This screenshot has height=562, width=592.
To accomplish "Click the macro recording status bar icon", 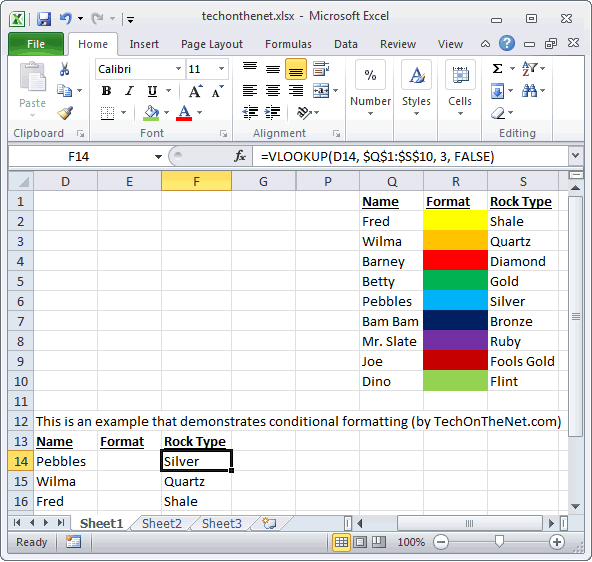I will [x=73, y=542].
